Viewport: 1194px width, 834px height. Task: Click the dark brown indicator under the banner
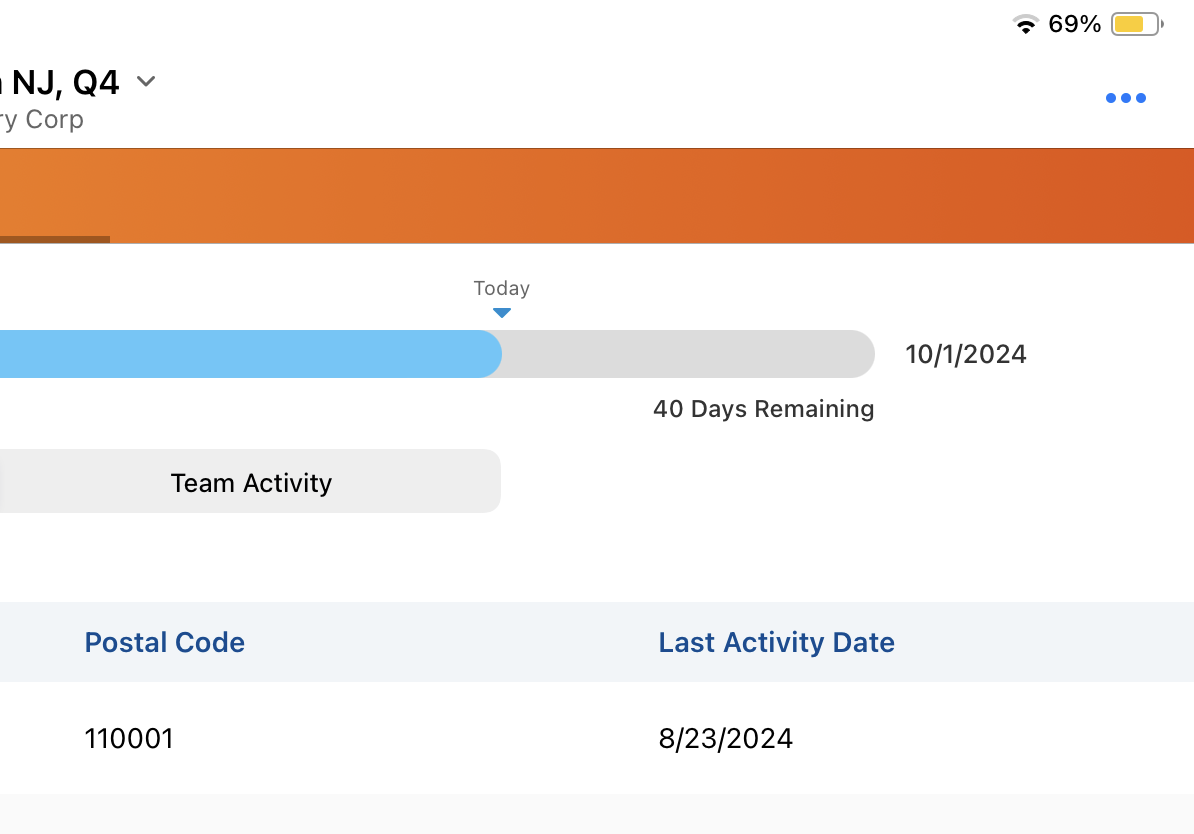(55, 240)
